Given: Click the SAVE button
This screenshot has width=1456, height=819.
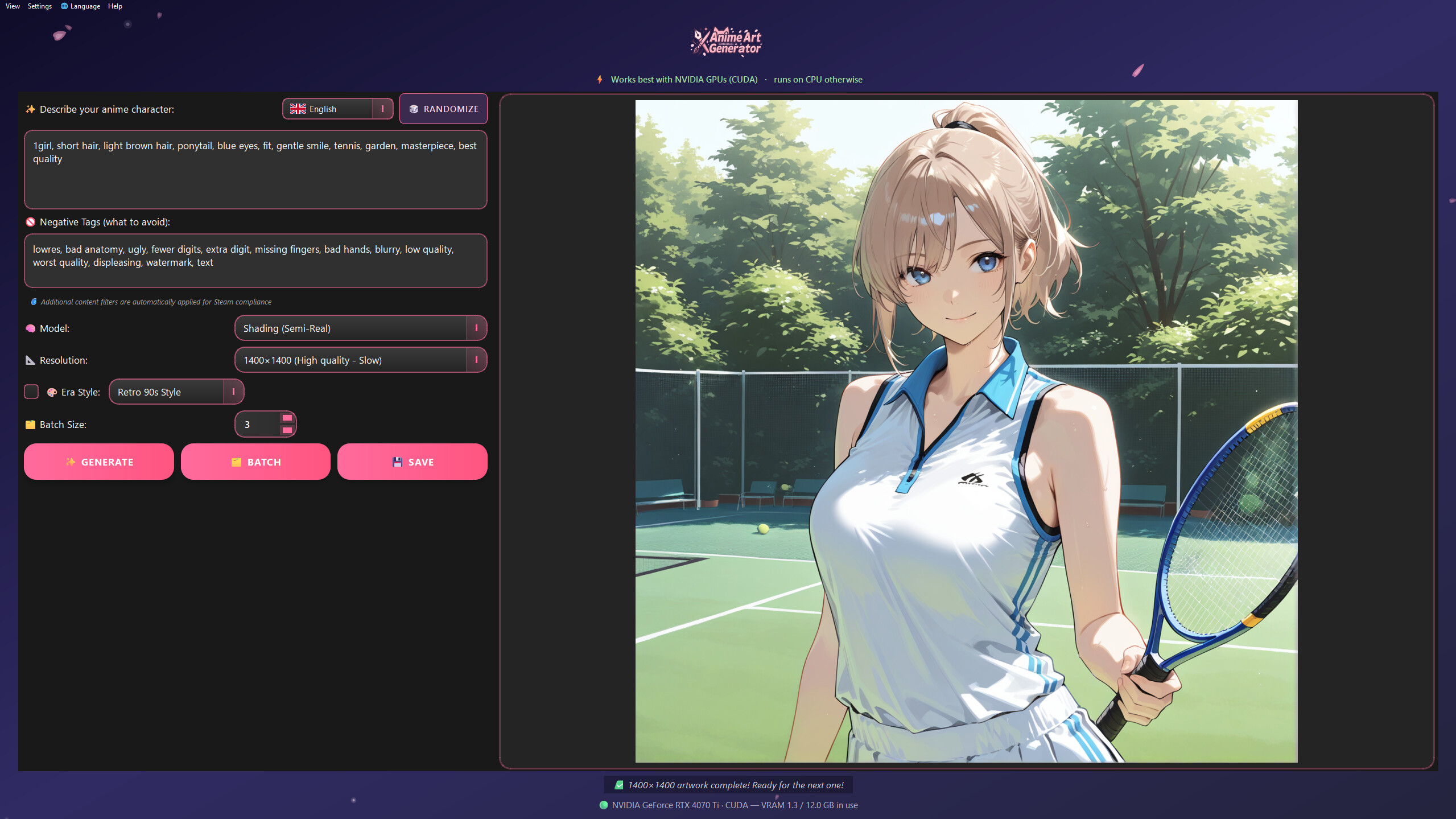Looking at the screenshot, I should point(413,462).
